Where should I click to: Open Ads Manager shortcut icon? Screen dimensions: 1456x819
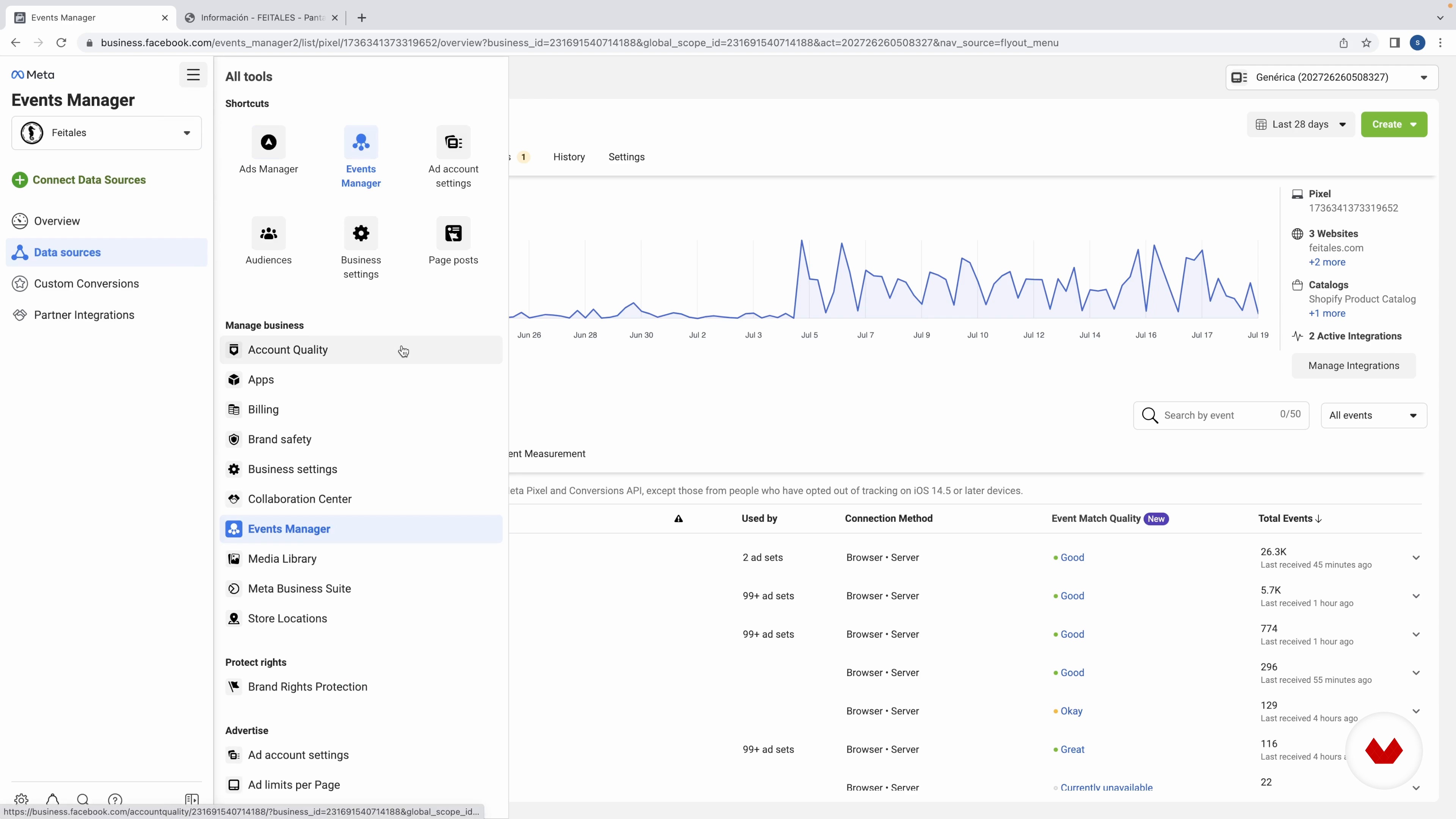(268, 143)
